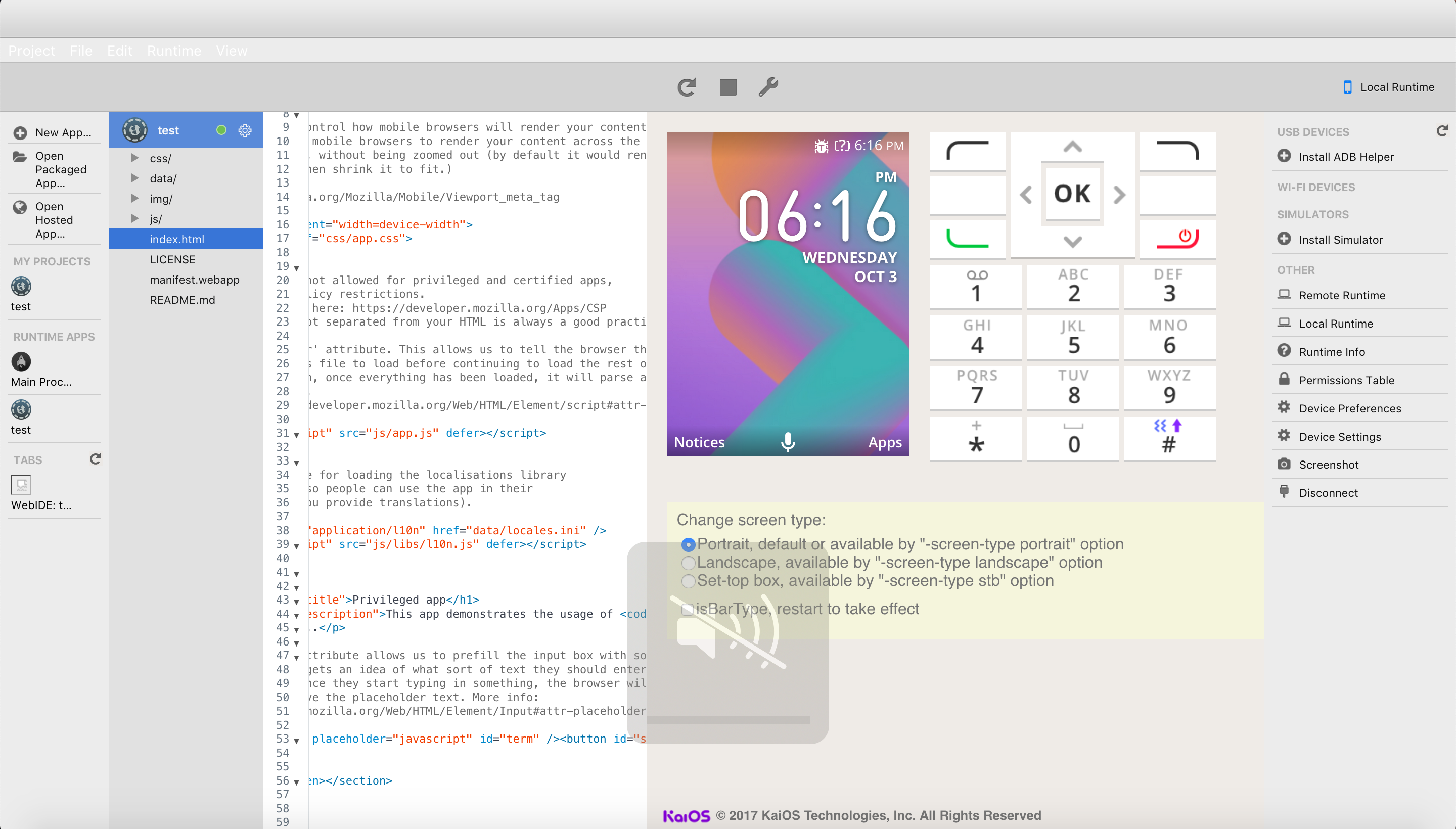The width and height of the screenshot is (1456, 829).
Task: Select Set-top box screen type option
Action: pos(689,581)
